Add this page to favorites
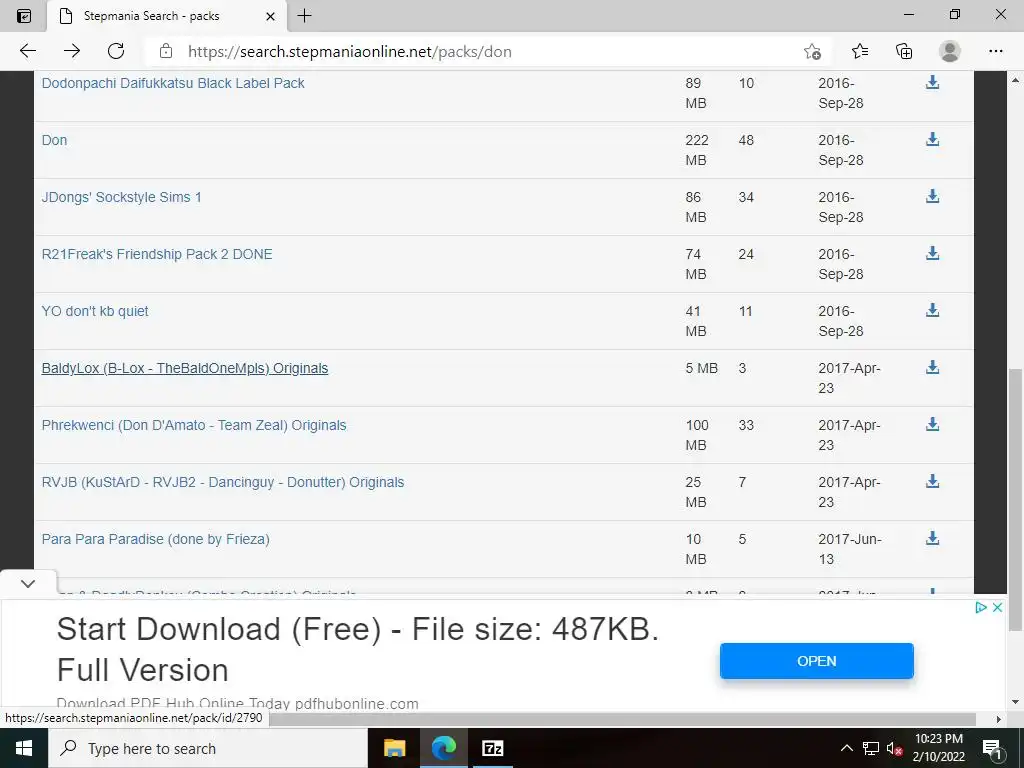This screenshot has height=768, width=1024. point(812,51)
